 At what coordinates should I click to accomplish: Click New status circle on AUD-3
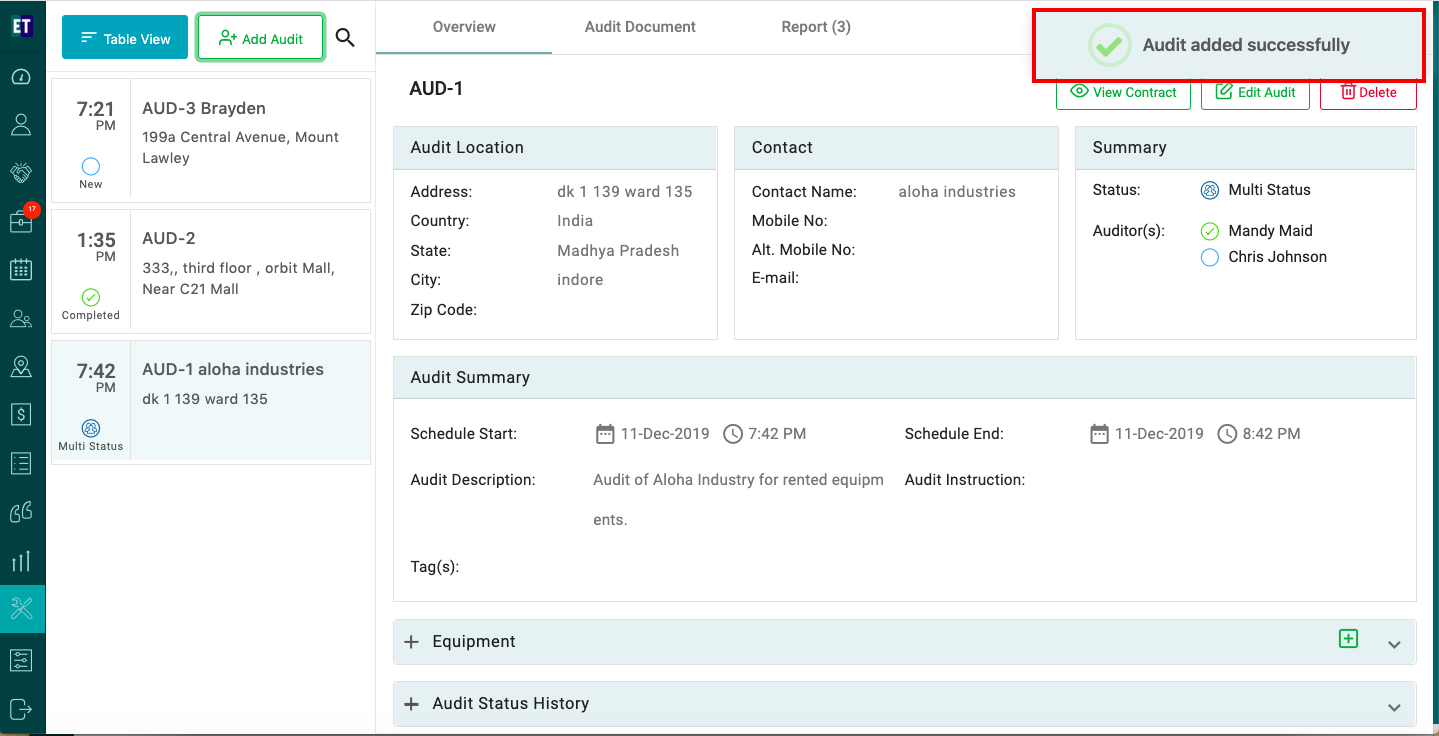pos(90,166)
